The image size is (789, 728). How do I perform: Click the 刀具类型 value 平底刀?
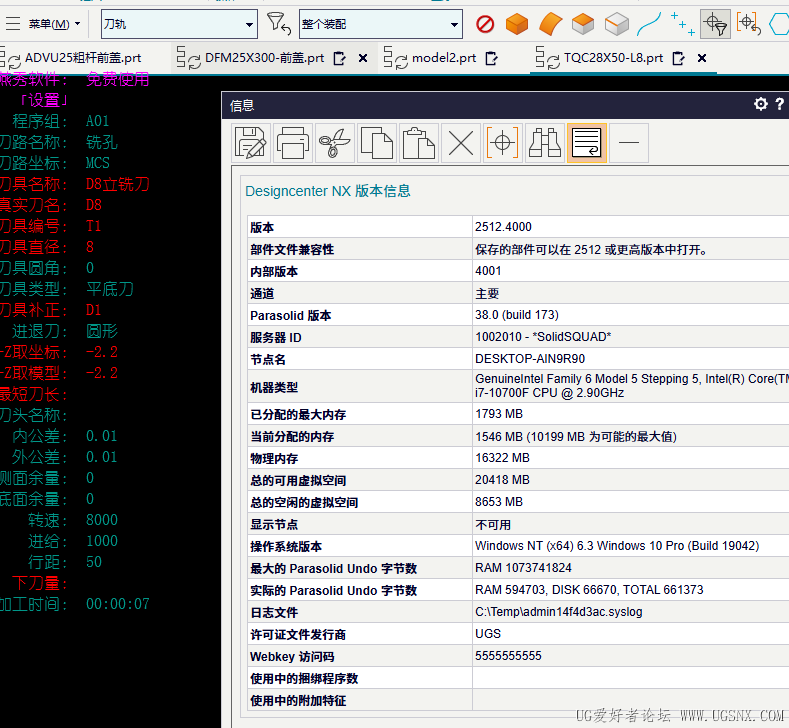[110, 289]
